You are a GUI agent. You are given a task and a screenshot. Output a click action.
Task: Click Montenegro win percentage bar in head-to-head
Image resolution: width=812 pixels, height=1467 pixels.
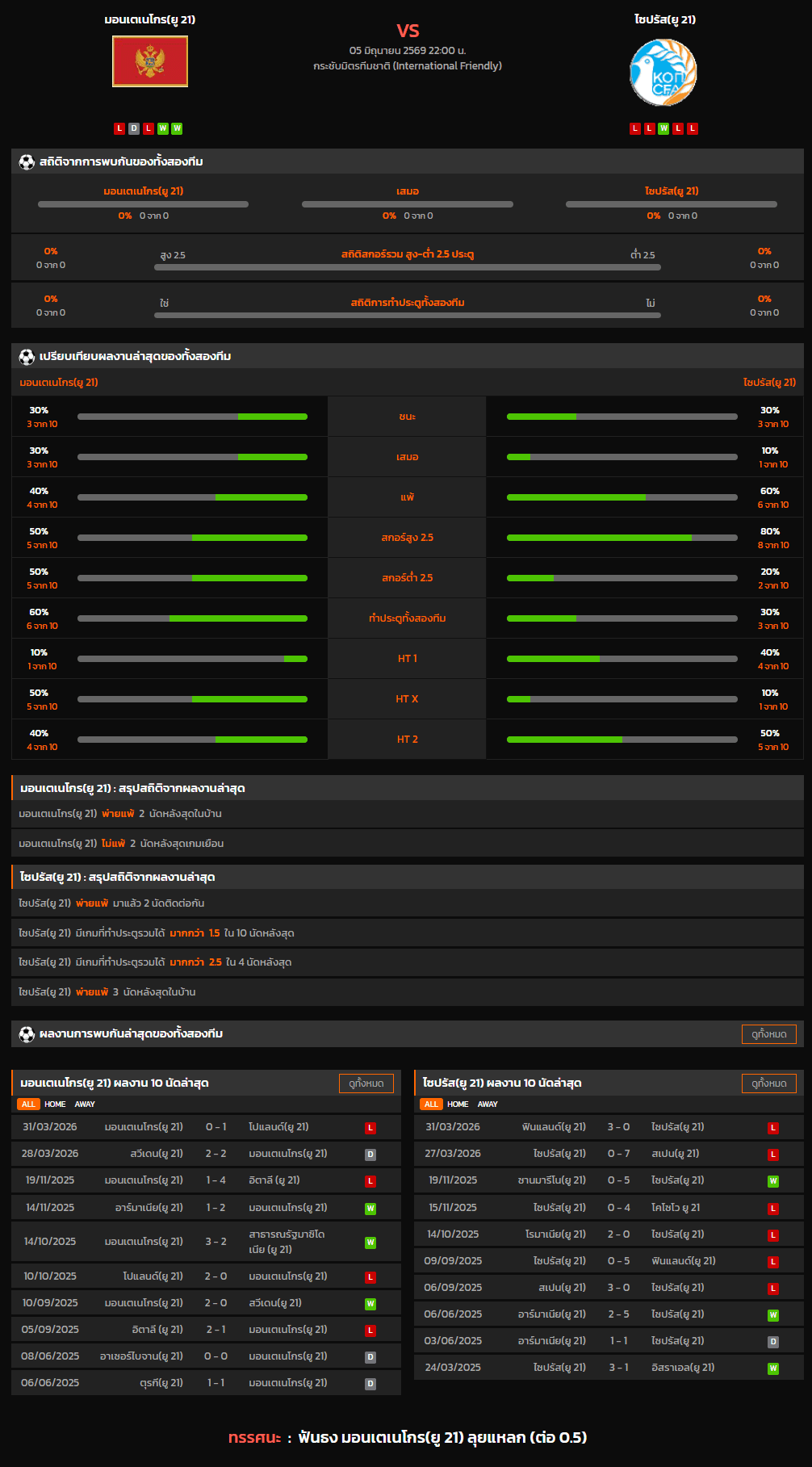(x=143, y=204)
